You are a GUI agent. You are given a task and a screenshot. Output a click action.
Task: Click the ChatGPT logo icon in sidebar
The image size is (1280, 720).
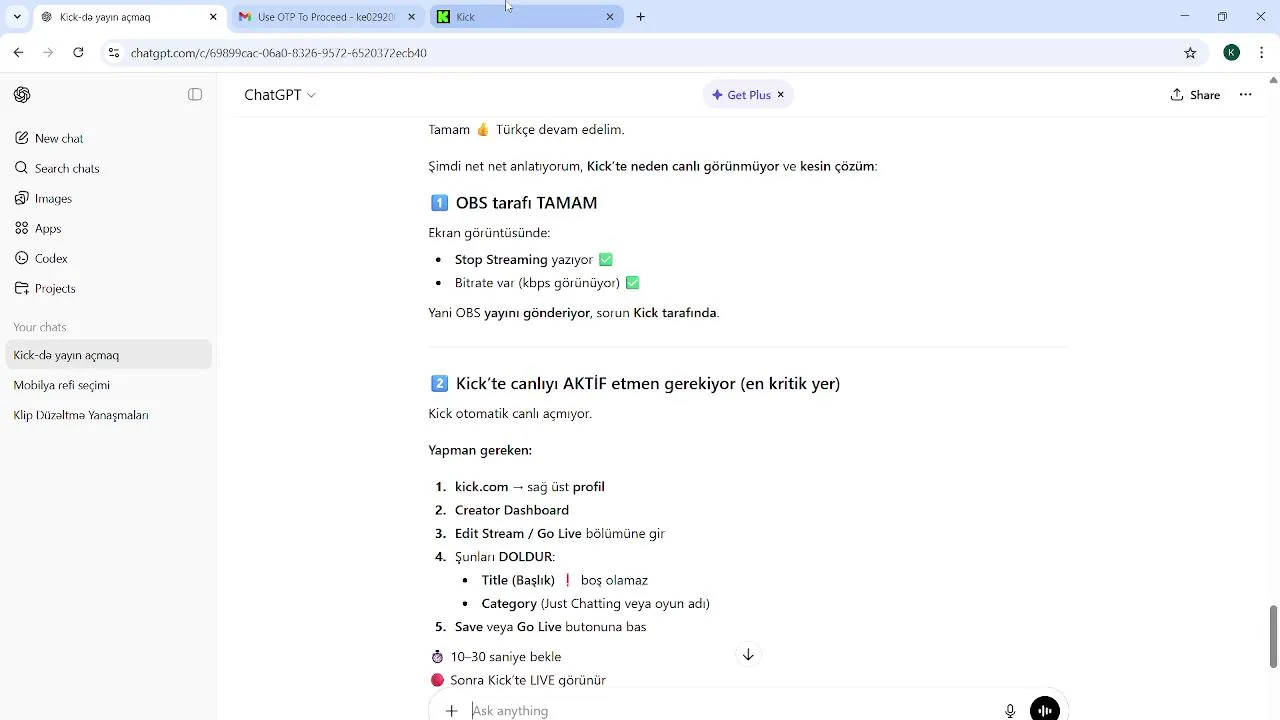(x=22, y=95)
